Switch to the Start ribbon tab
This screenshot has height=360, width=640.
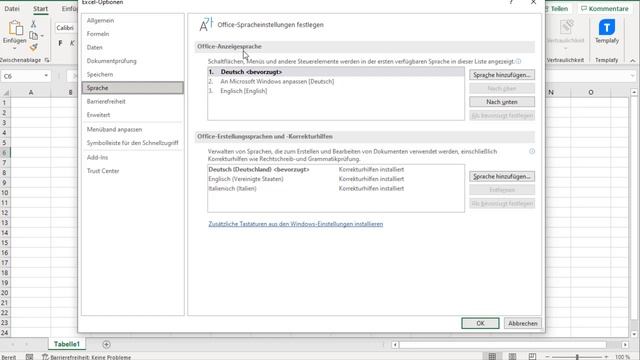(x=40, y=9)
